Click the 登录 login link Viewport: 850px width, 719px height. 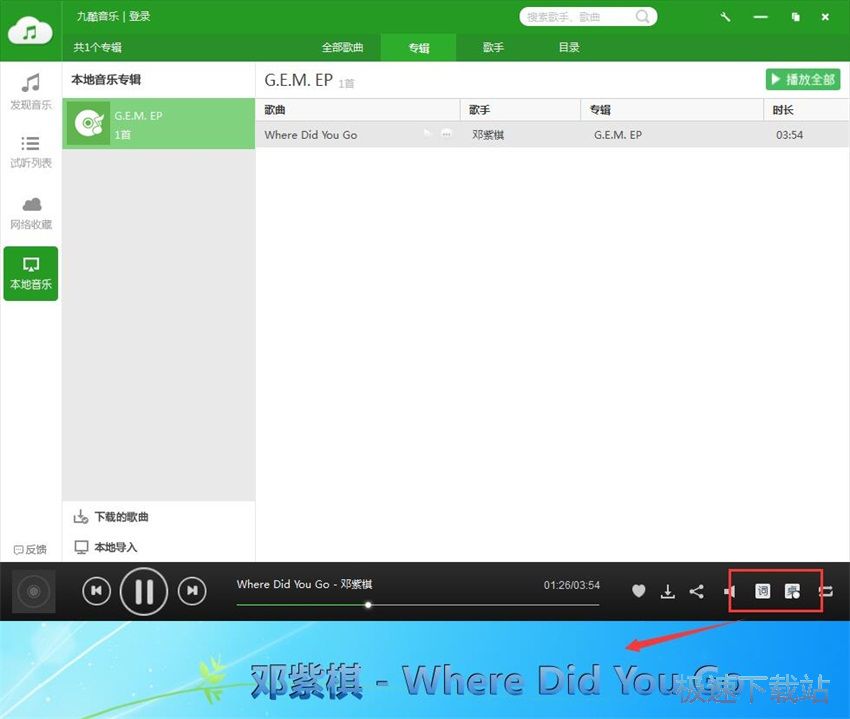click(x=139, y=16)
